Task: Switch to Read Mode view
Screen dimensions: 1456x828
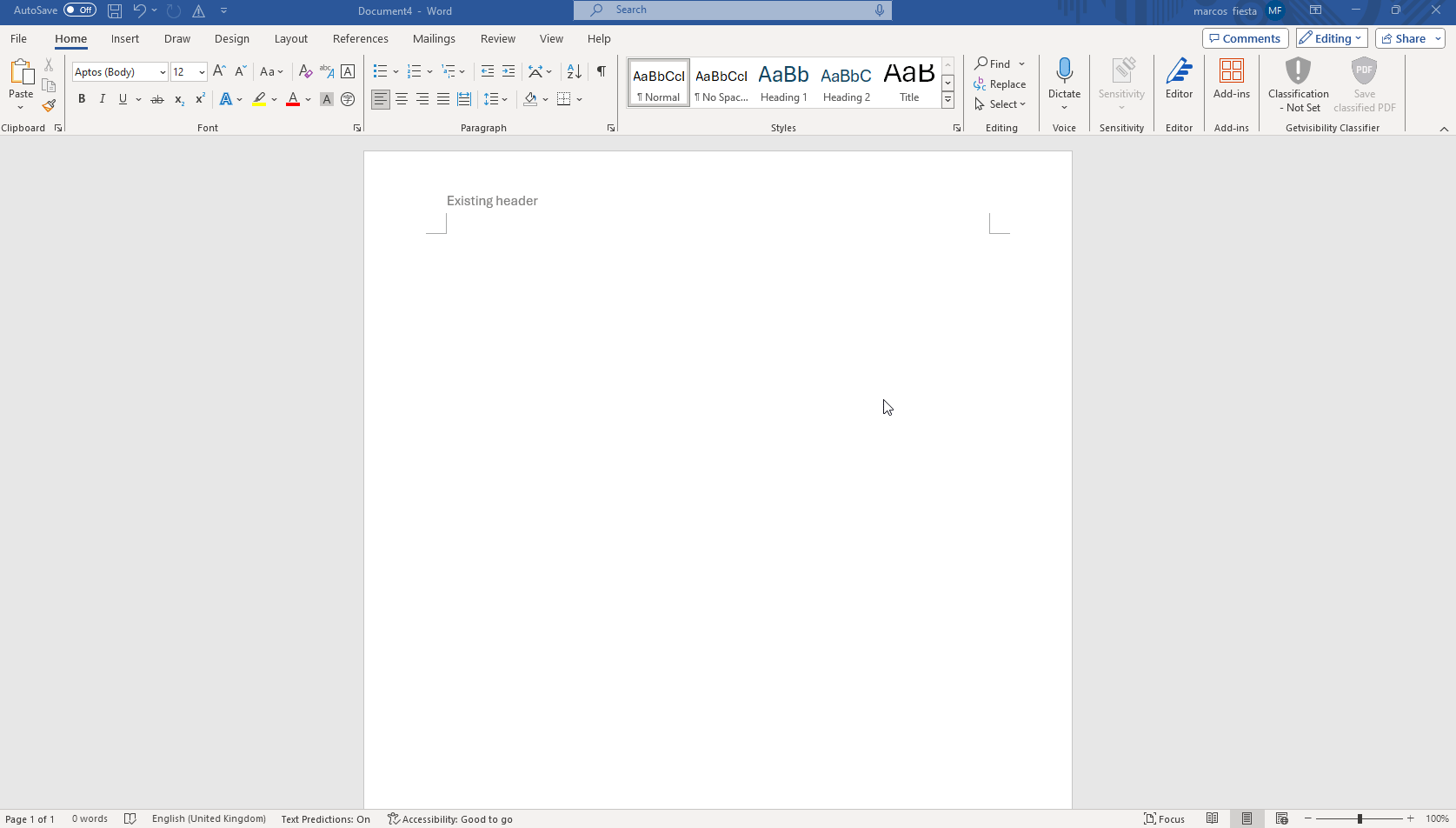Action: tap(1212, 818)
